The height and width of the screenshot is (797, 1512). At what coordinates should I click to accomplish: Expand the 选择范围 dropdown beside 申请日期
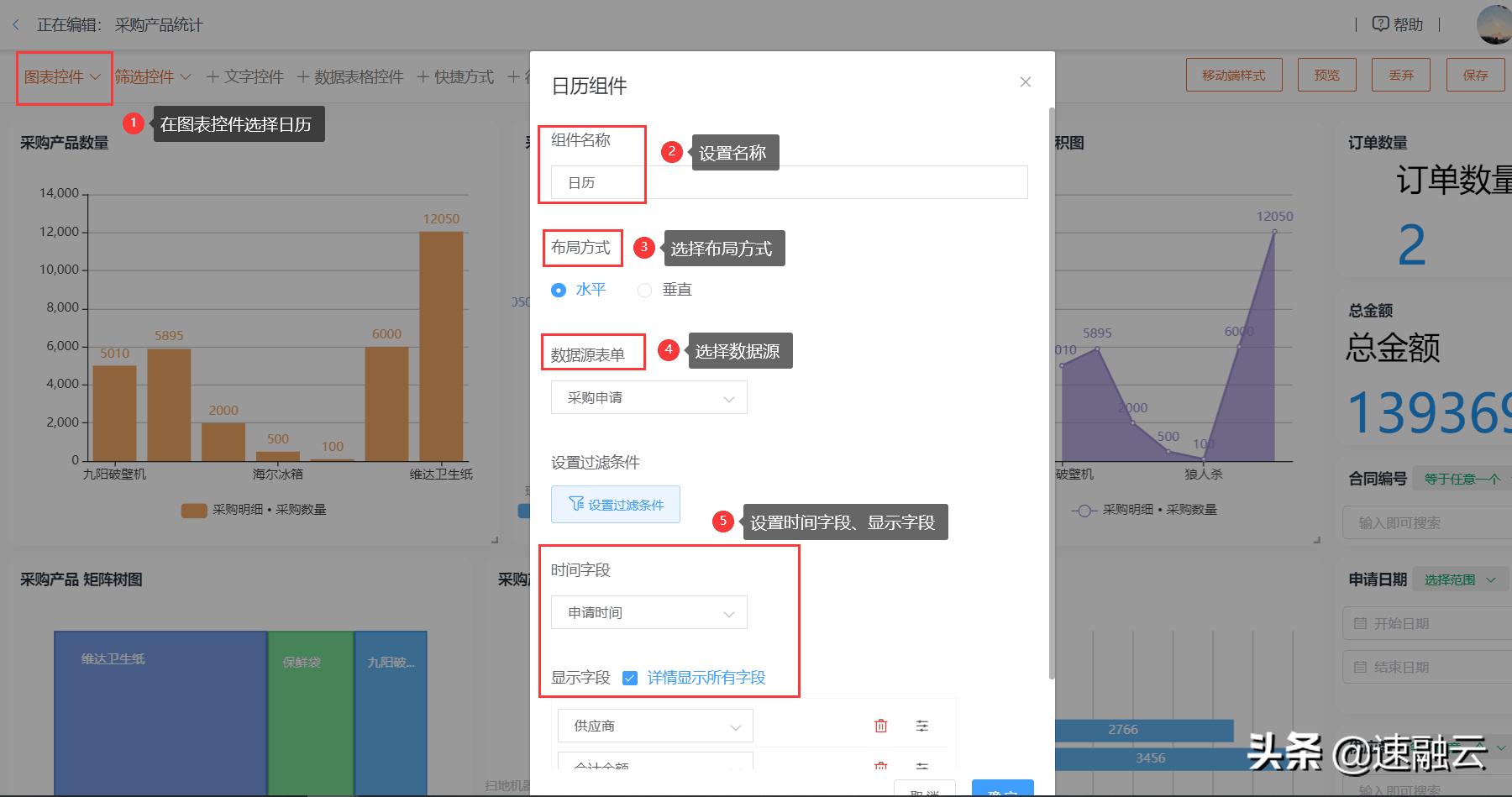click(x=1459, y=579)
